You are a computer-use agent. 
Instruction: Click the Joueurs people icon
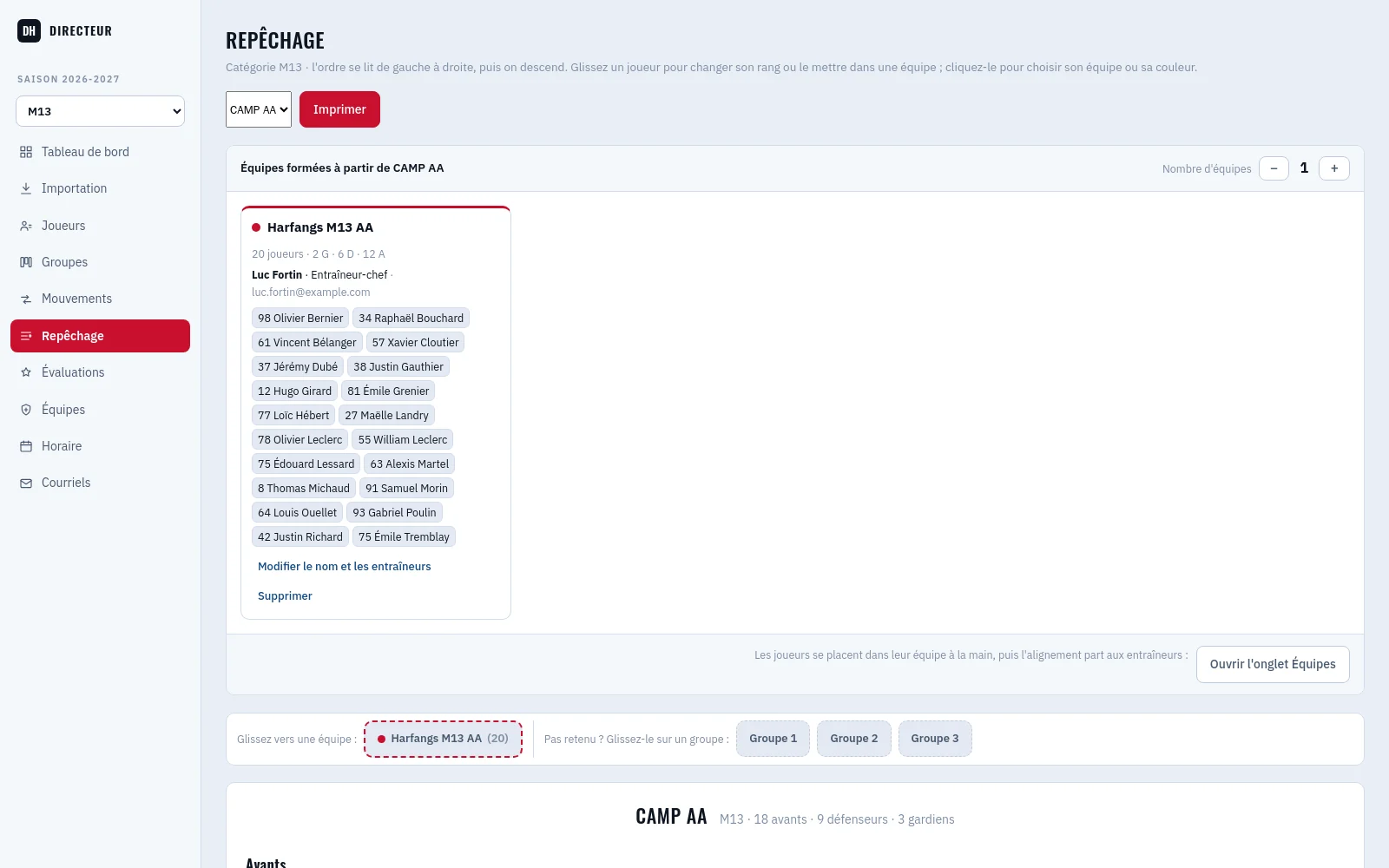pos(26,226)
